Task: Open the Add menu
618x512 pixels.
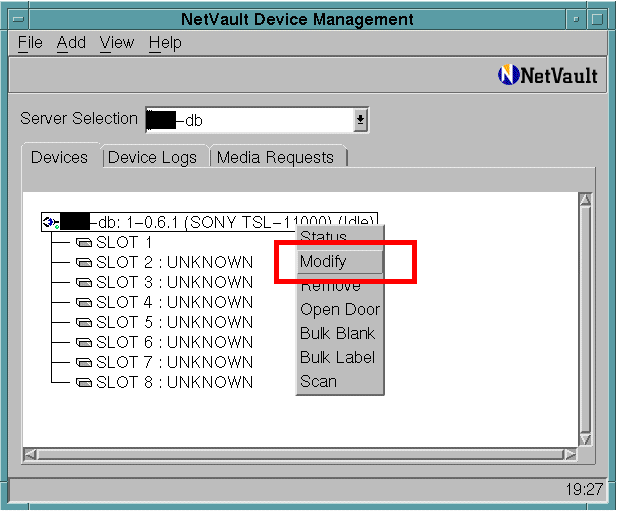Action: pyautogui.click(x=71, y=43)
